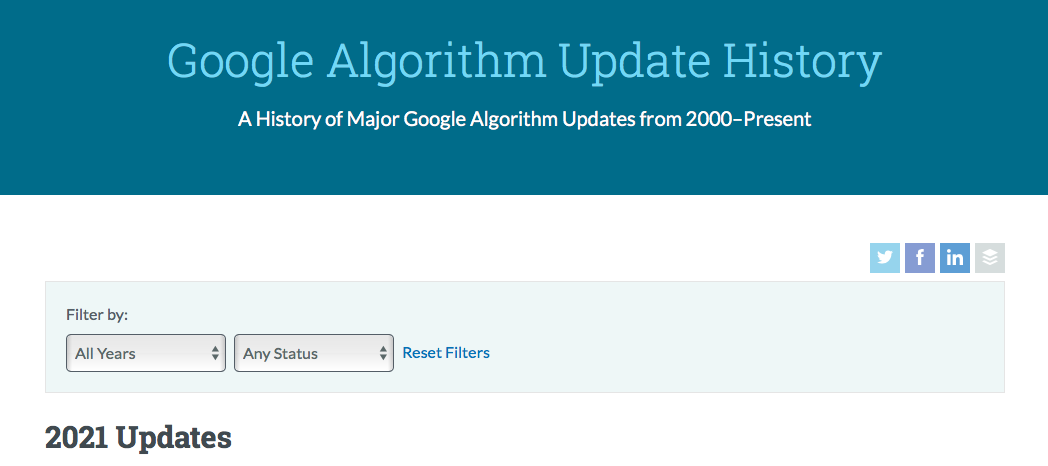Image resolution: width=1048 pixels, height=466 pixels.
Task: Click the up-down arrows on All Years select
Action: tap(215, 353)
